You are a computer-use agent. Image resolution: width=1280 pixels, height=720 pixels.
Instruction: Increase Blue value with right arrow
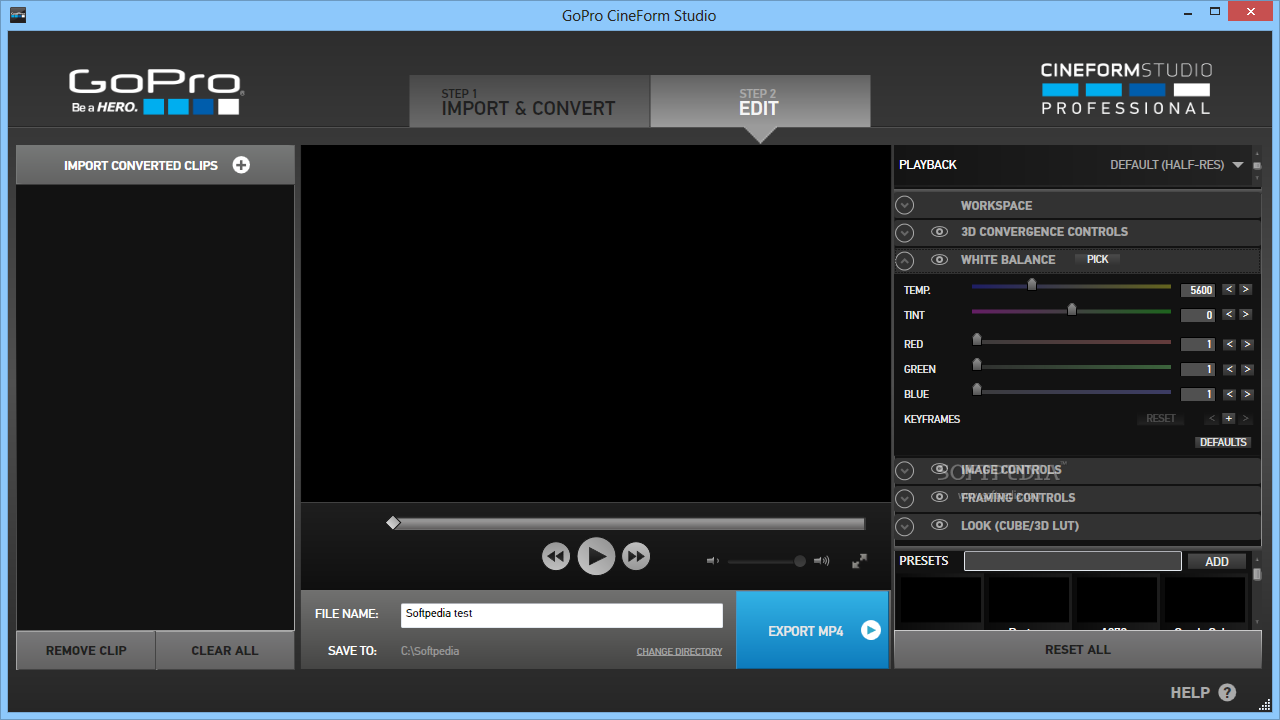1246,394
